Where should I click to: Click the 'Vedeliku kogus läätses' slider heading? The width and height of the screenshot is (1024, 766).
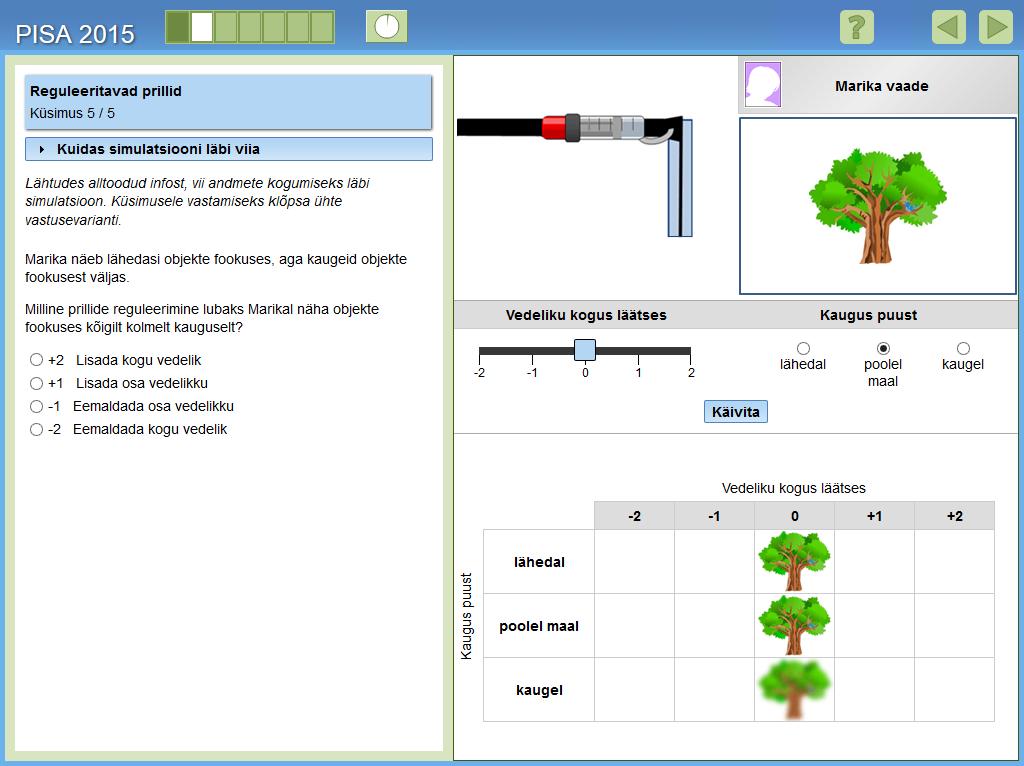586,315
